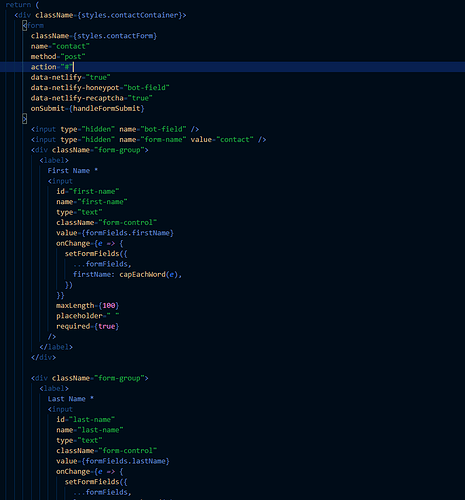Click the self-closing '/>' after required

pos(52,336)
